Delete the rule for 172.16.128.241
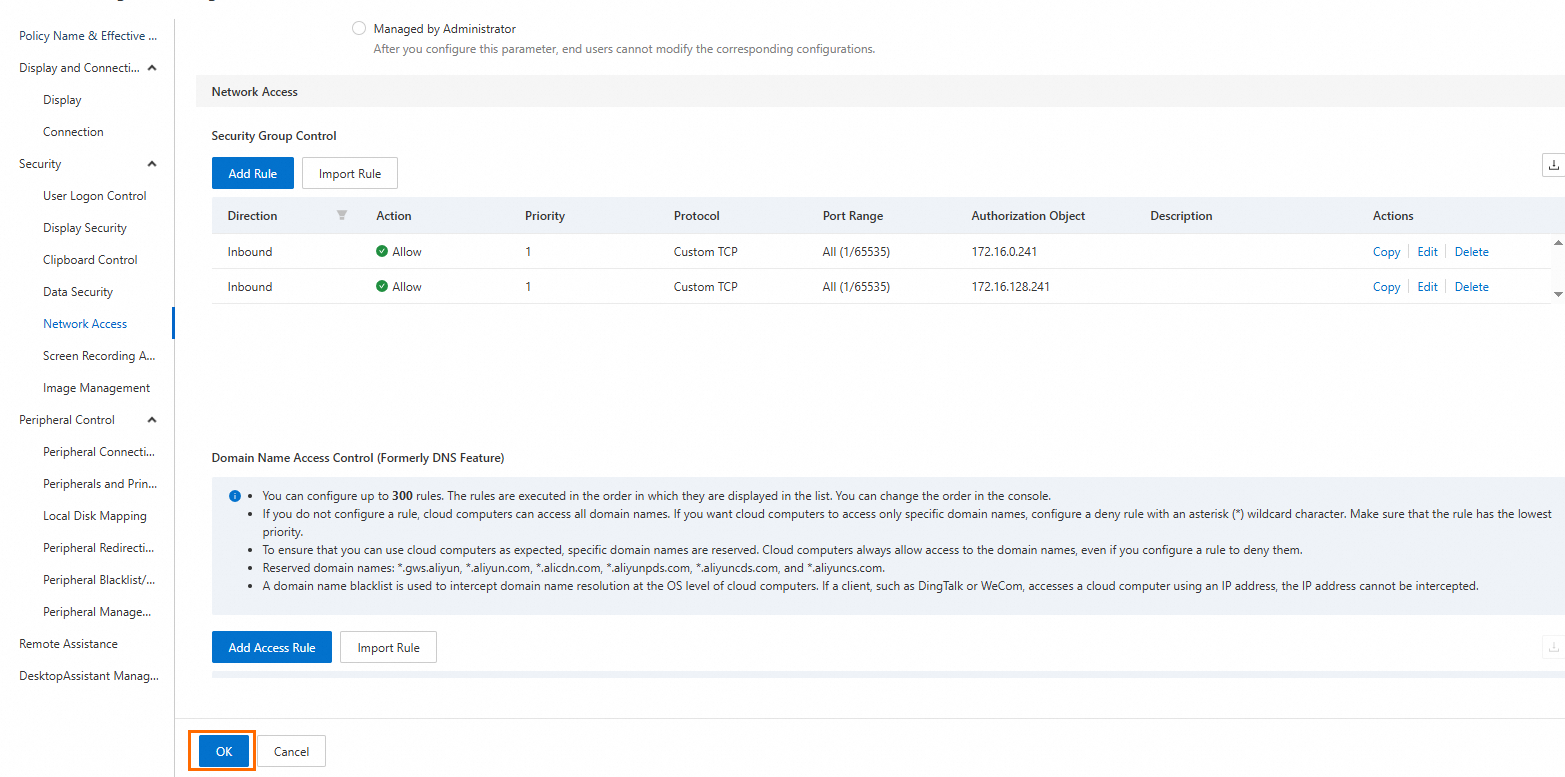The height and width of the screenshot is (777, 1565). (x=1471, y=287)
